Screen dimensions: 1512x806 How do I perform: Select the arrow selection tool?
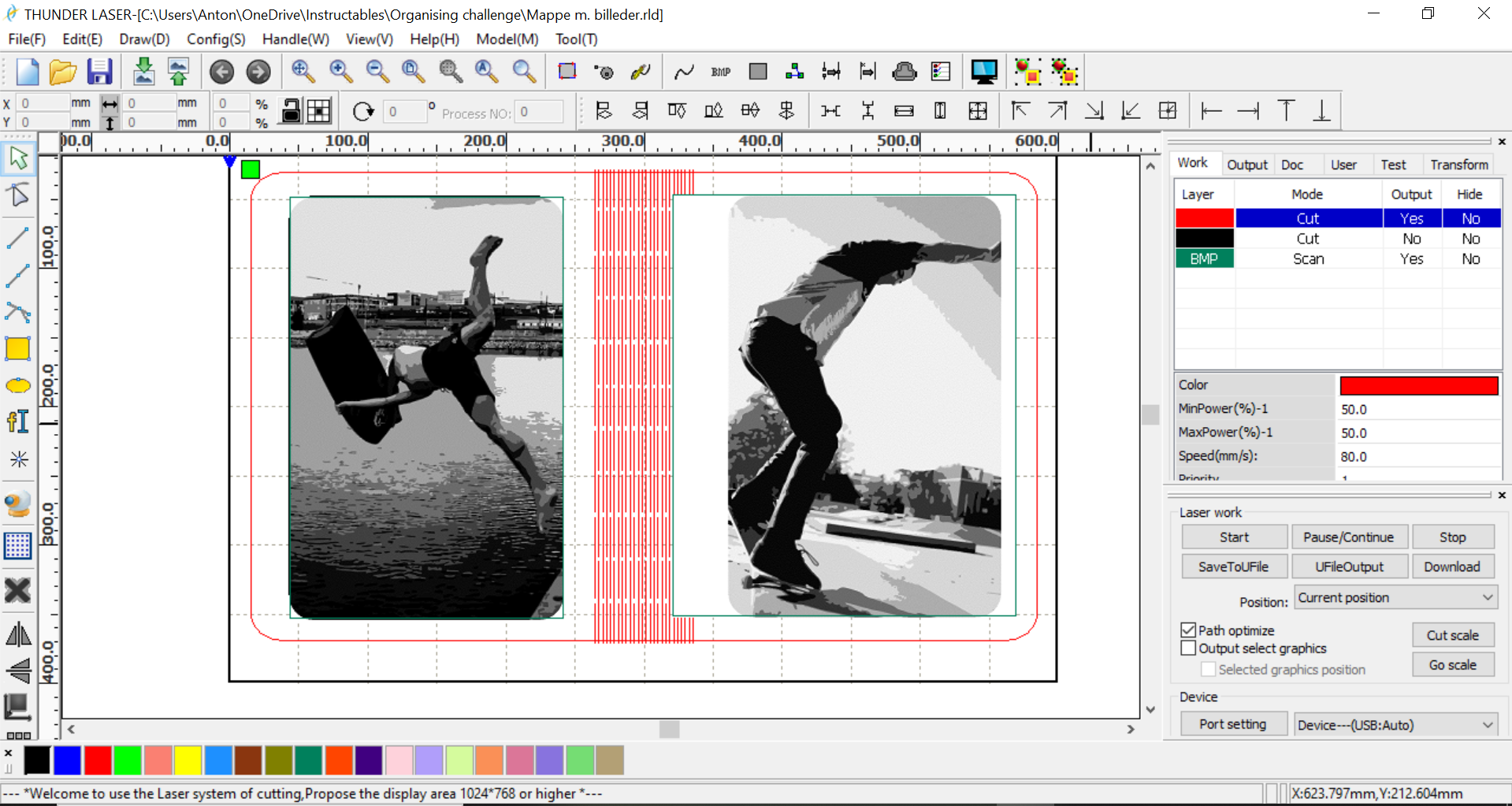[x=18, y=158]
